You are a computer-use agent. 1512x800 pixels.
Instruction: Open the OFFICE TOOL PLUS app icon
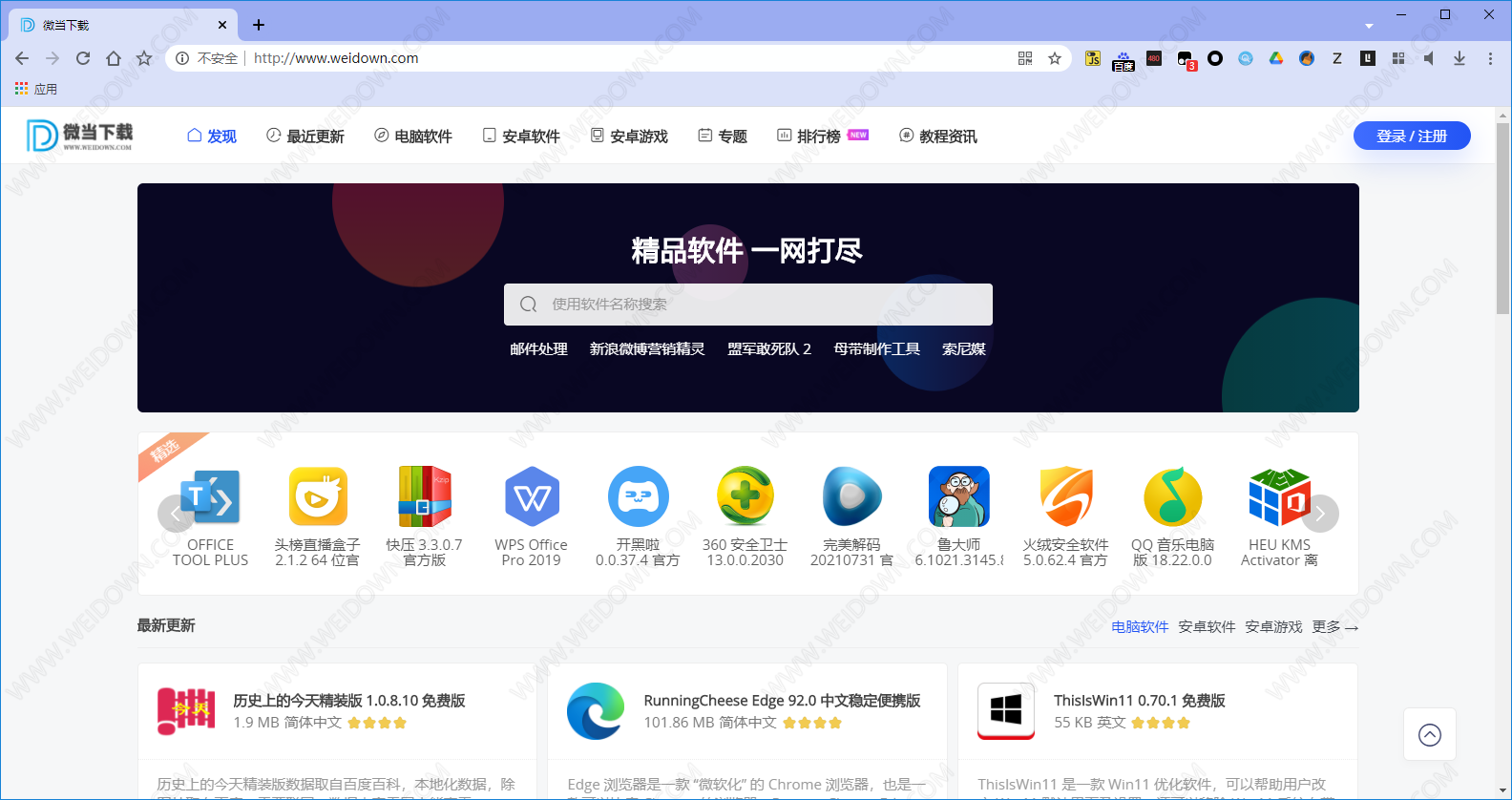(x=211, y=496)
